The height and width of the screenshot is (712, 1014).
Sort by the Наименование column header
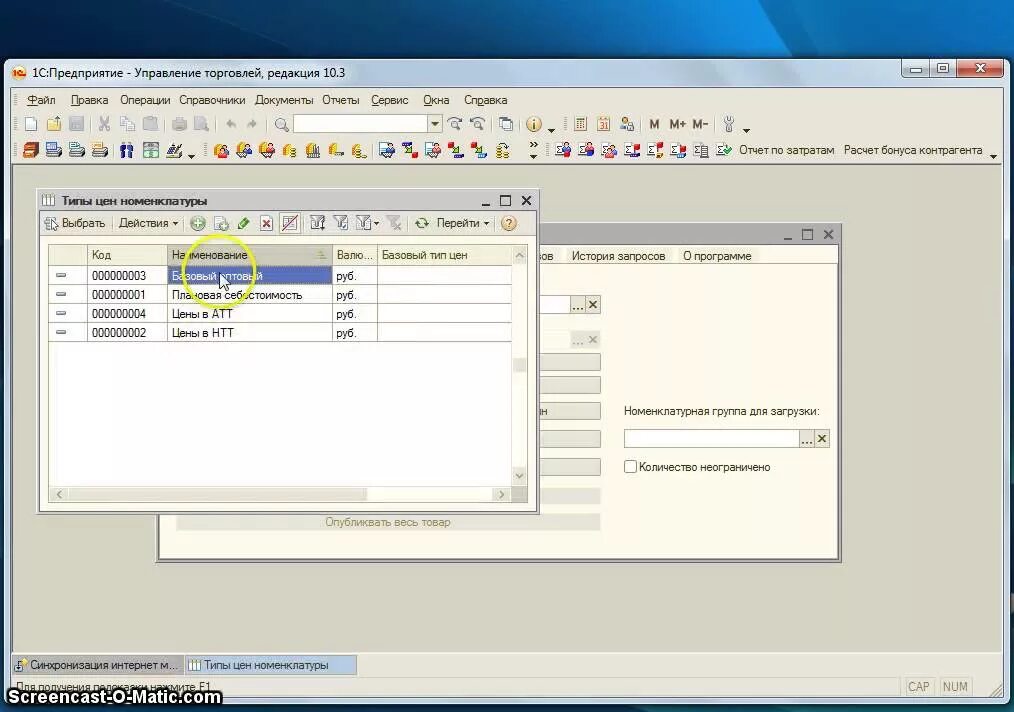click(250, 255)
